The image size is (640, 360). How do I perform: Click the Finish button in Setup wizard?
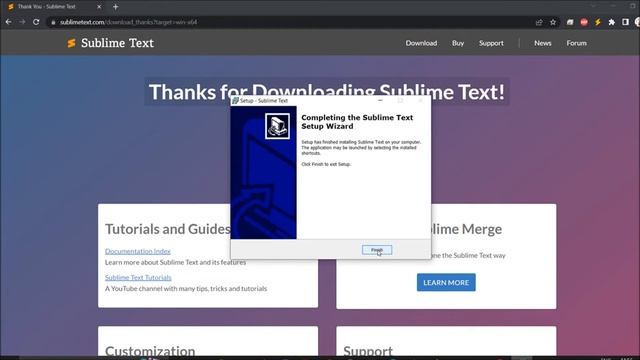point(377,250)
